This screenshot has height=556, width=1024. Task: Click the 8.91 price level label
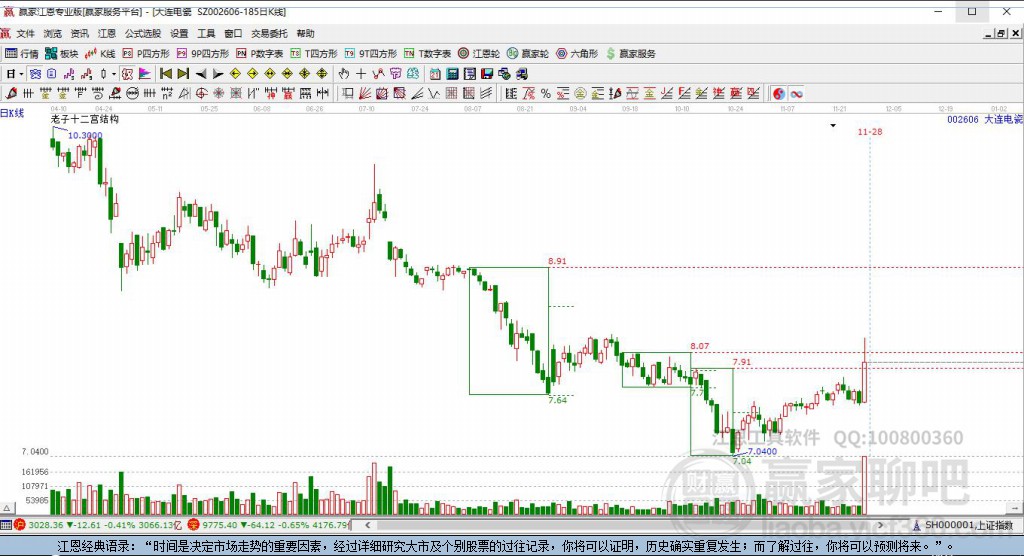click(557, 261)
